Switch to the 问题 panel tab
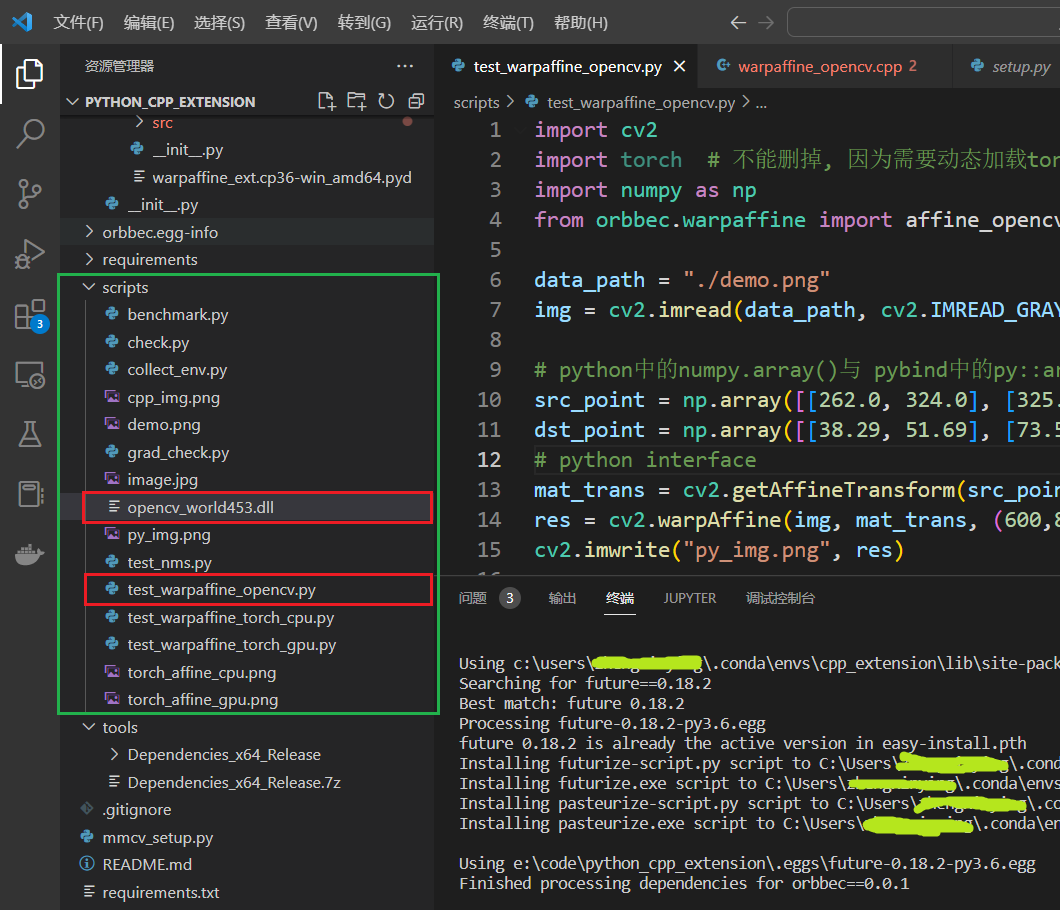 click(473, 598)
